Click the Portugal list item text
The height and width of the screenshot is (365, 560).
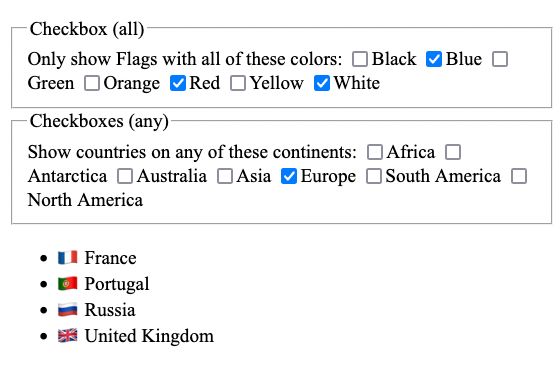117,284
